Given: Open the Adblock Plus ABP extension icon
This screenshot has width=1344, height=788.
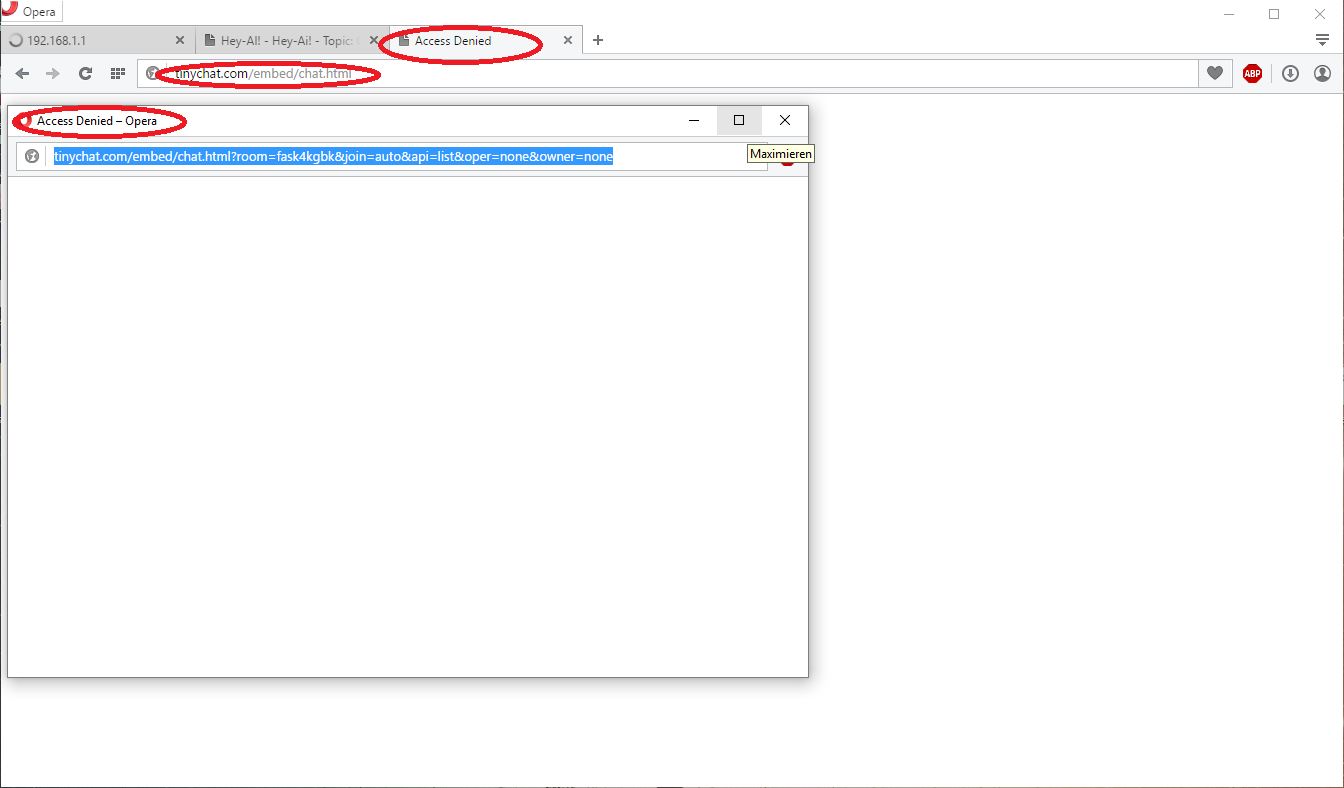Looking at the screenshot, I should (x=1252, y=73).
